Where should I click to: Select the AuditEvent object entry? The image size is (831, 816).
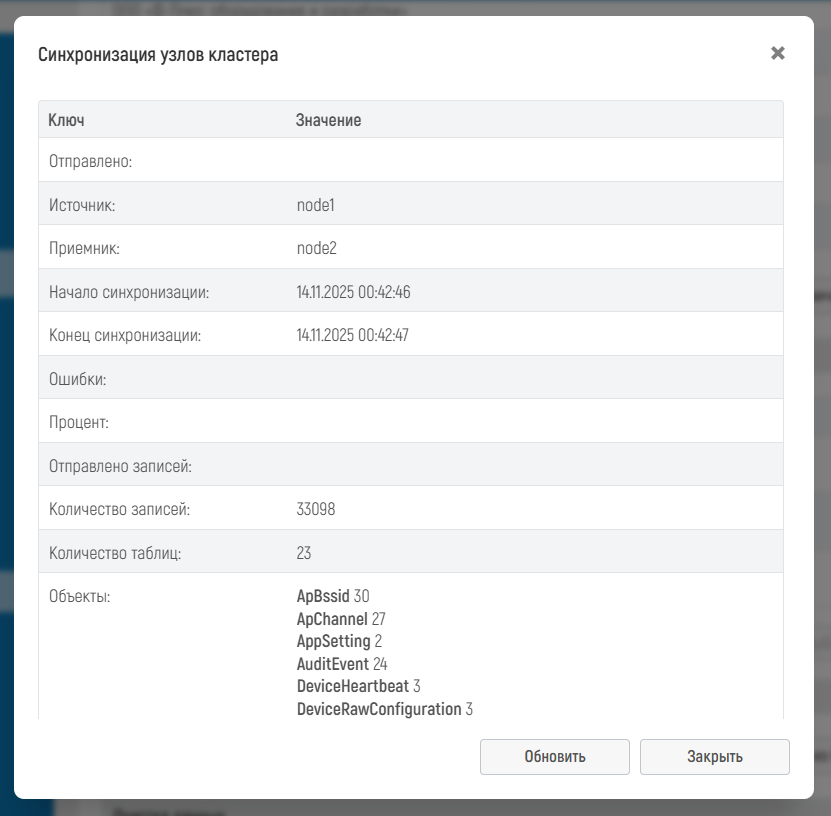pos(342,664)
